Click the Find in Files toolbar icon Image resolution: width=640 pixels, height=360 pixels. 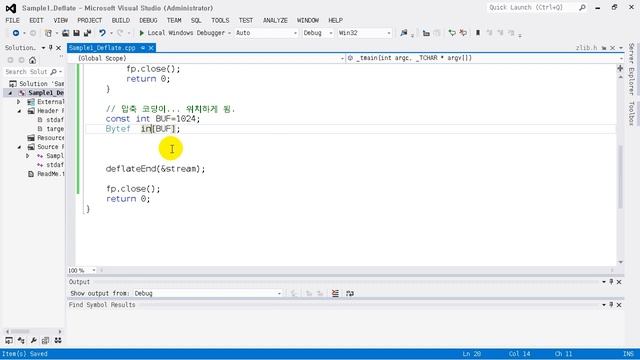pyautogui.click(x=404, y=33)
